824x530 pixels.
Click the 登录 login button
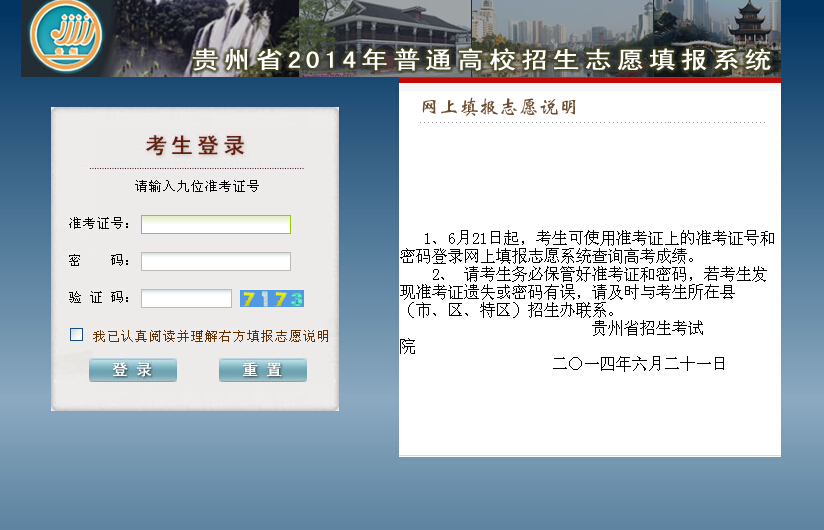pos(133,370)
